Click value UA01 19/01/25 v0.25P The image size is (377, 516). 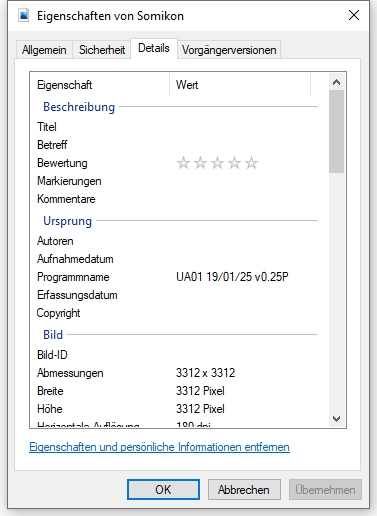click(232, 277)
